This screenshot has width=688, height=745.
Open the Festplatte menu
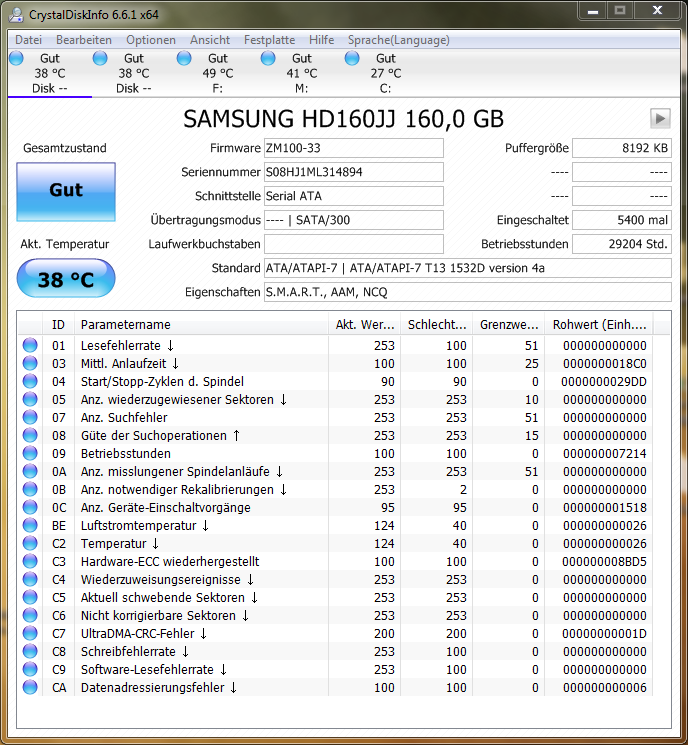coord(269,40)
